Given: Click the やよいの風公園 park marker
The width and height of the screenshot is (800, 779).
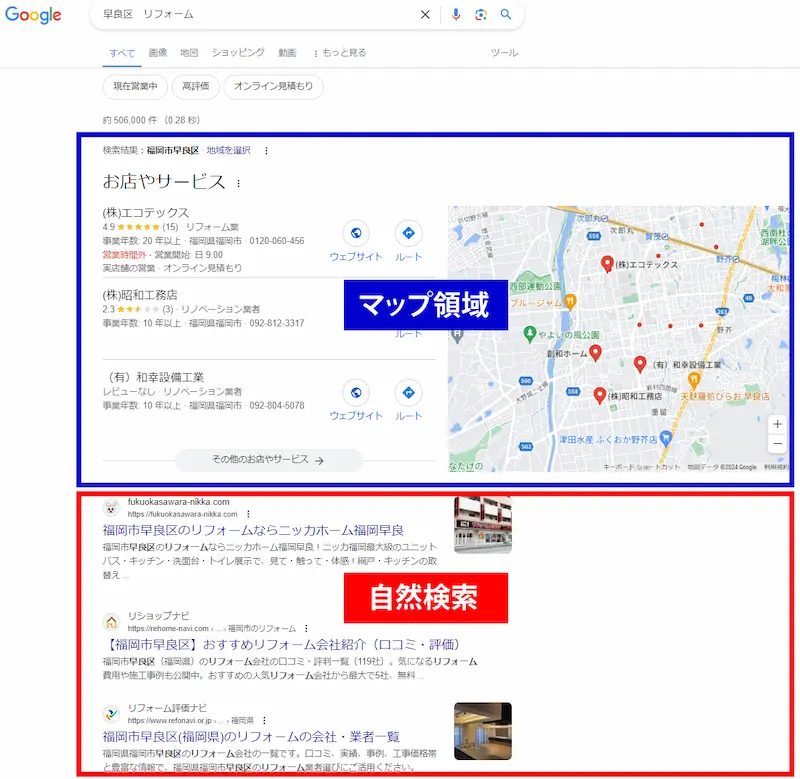Looking at the screenshot, I should [x=530, y=334].
